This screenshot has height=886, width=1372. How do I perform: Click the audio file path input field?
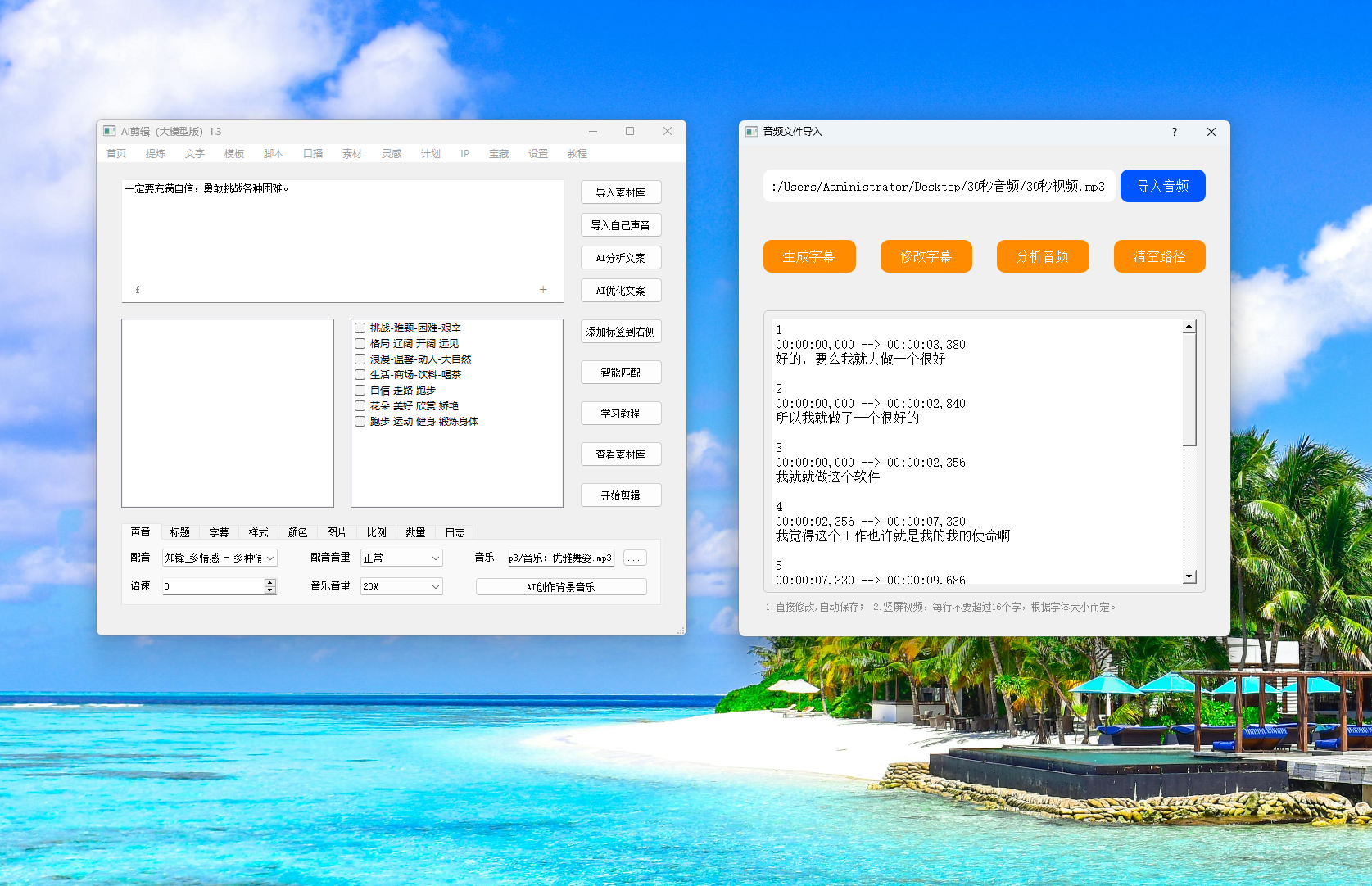pos(937,187)
